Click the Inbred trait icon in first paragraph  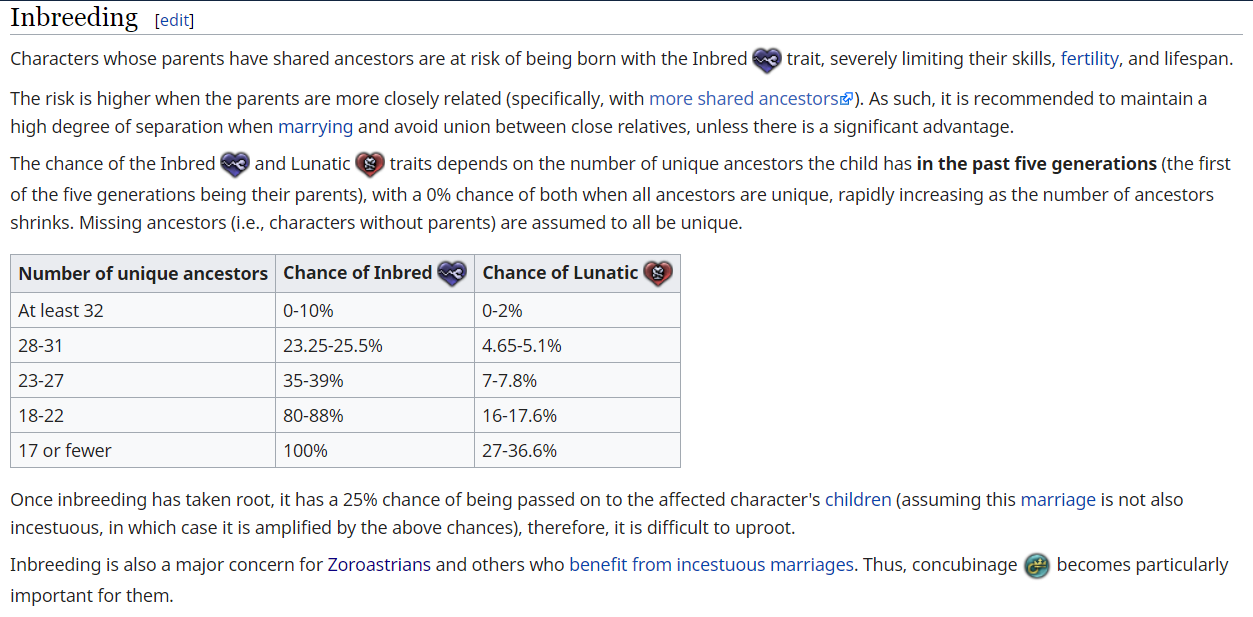click(x=767, y=59)
